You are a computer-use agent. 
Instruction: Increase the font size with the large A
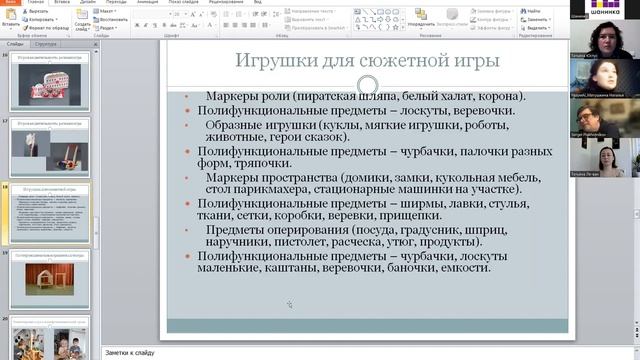point(193,14)
